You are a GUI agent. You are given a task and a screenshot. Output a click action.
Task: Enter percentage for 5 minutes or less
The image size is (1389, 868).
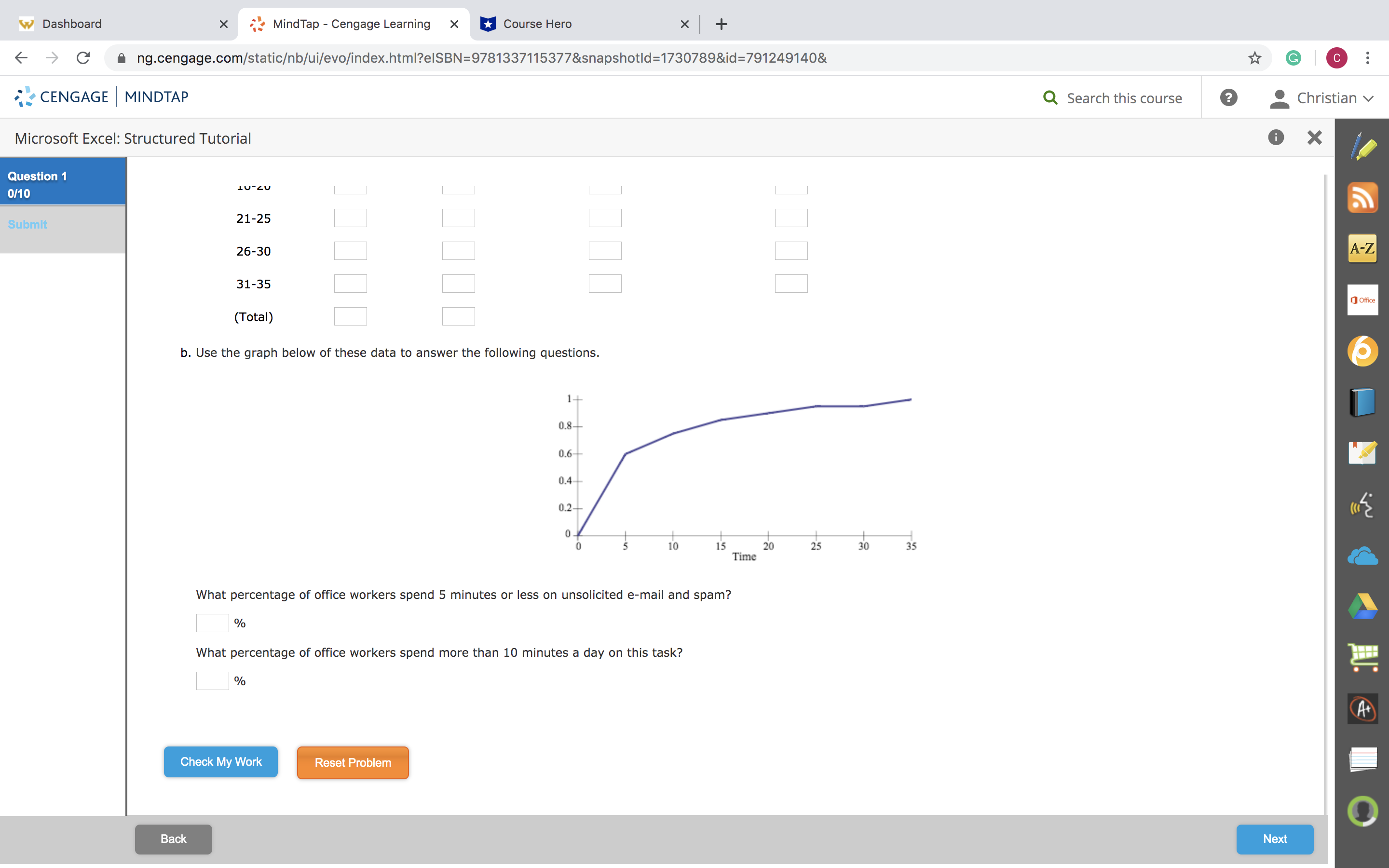(210, 622)
